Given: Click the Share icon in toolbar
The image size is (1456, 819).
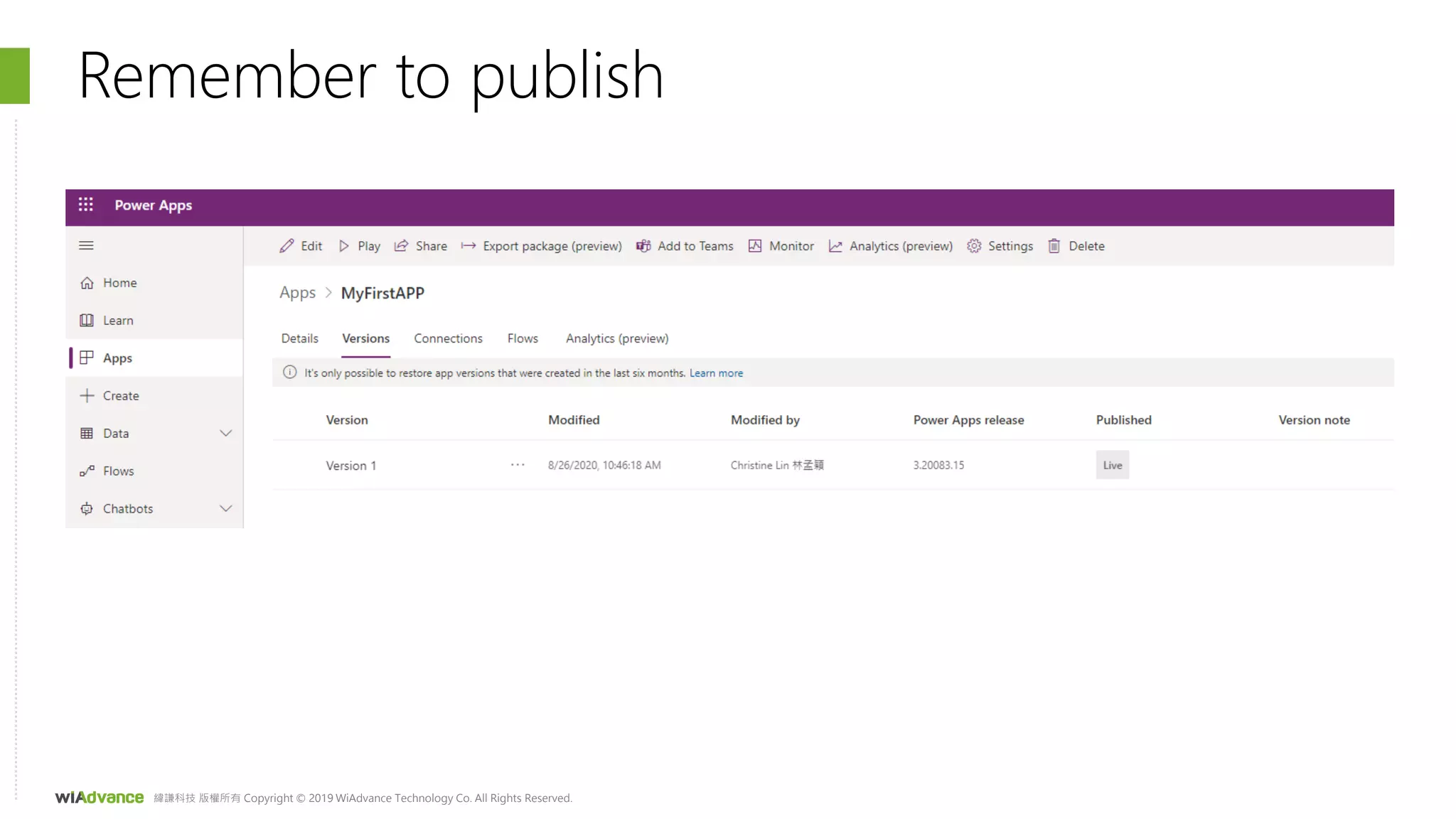Looking at the screenshot, I should 402,246.
